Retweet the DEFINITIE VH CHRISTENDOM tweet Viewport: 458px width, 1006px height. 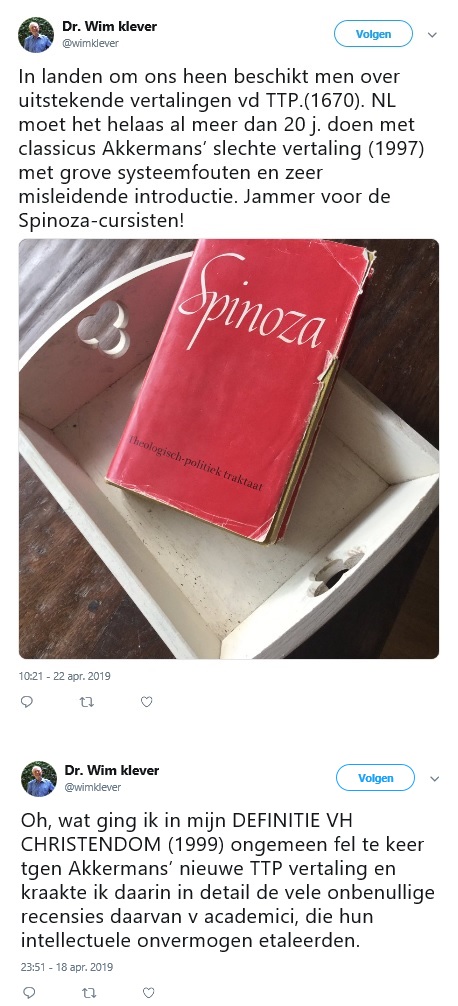[88, 993]
